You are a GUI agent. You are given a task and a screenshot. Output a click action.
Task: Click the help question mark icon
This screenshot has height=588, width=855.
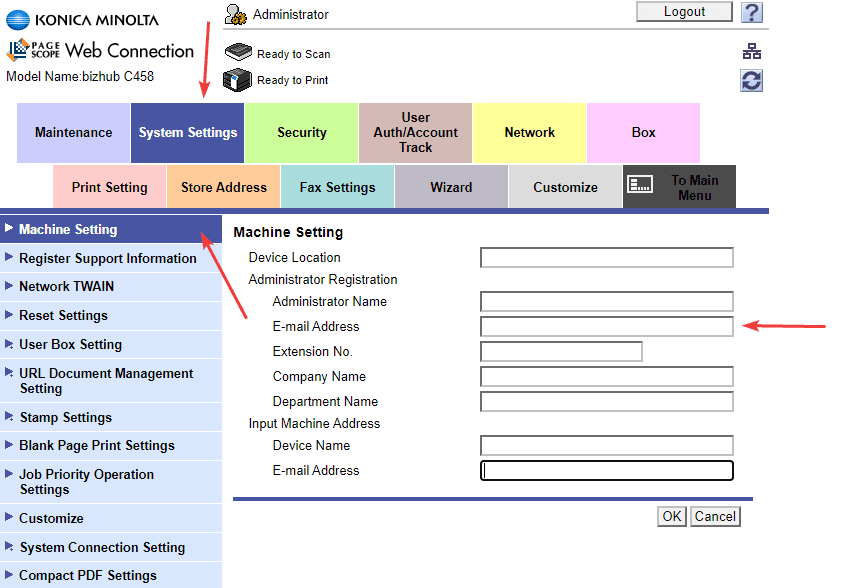pos(752,13)
